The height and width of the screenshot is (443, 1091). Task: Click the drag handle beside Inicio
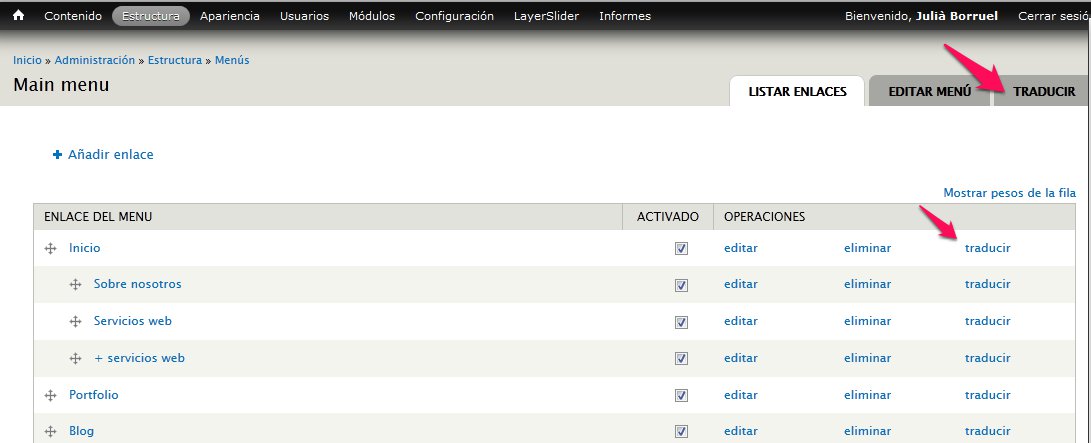click(x=50, y=248)
